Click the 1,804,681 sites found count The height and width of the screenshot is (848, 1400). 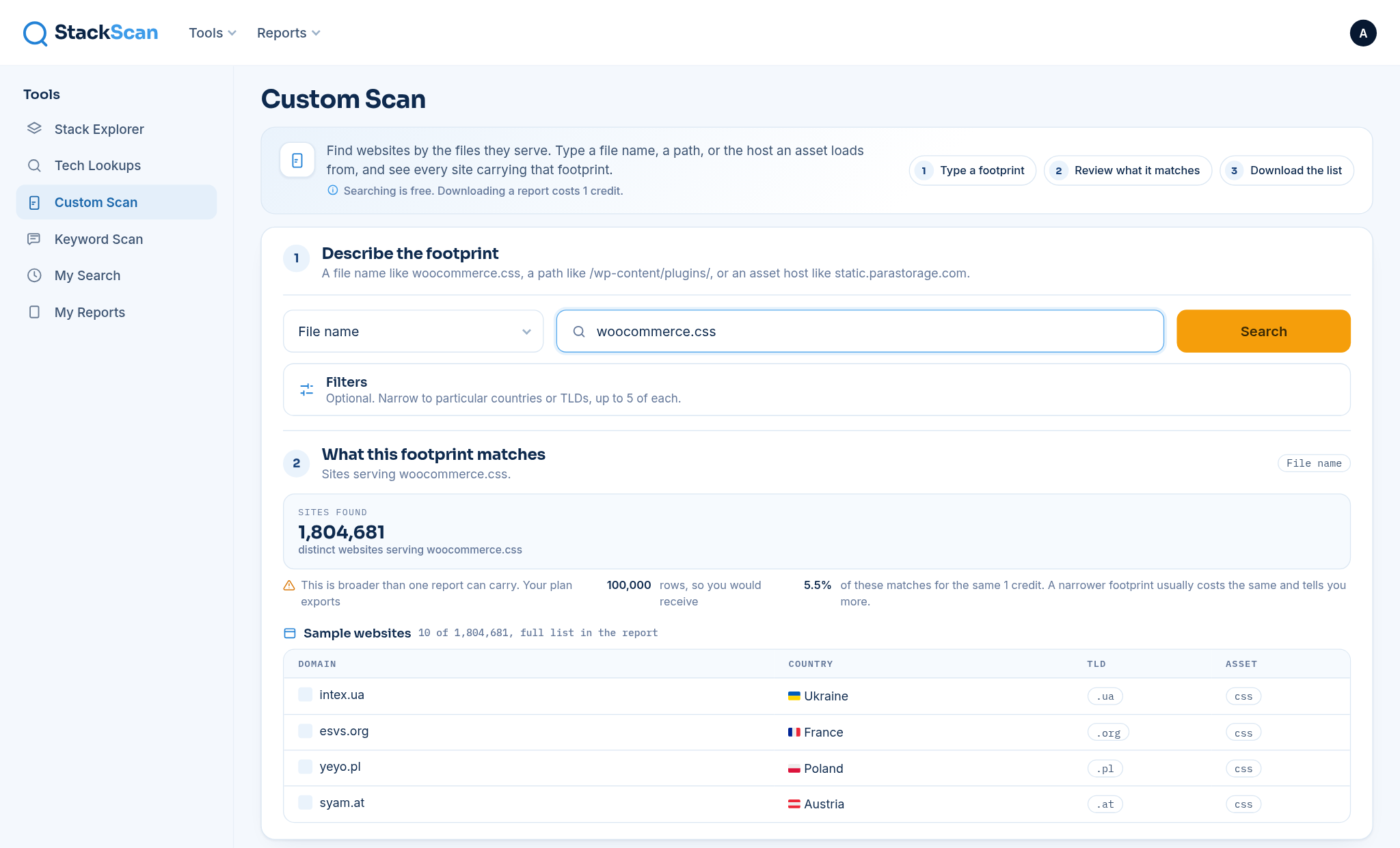pos(341,532)
